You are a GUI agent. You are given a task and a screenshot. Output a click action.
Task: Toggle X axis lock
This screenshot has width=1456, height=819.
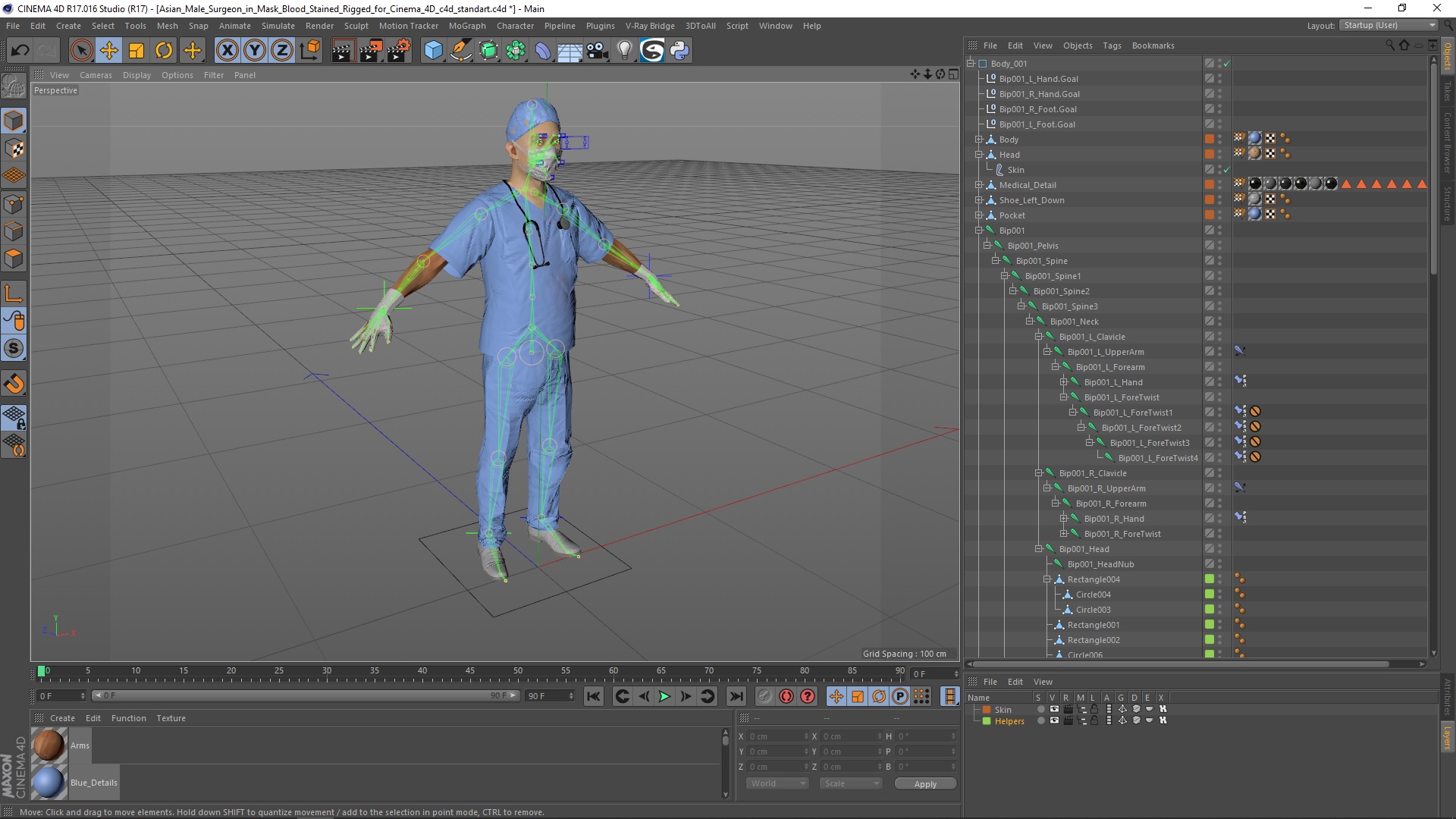point(227,51)
